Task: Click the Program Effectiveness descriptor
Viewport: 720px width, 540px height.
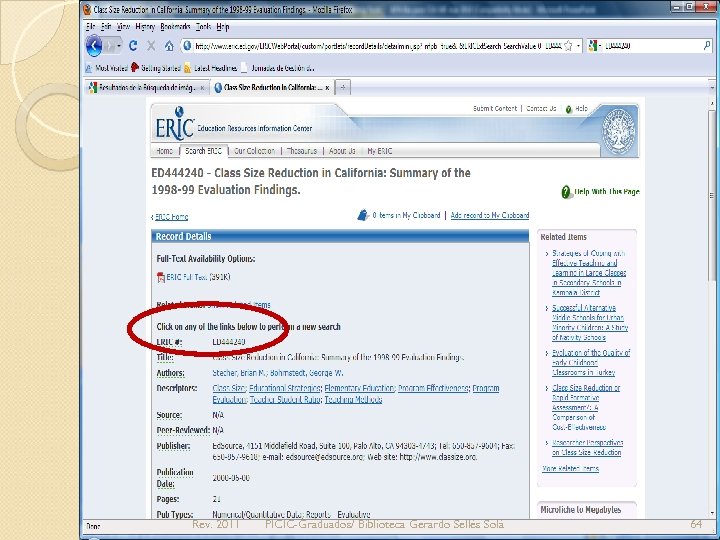Action: pyautogui.click(x=433, y=388)
